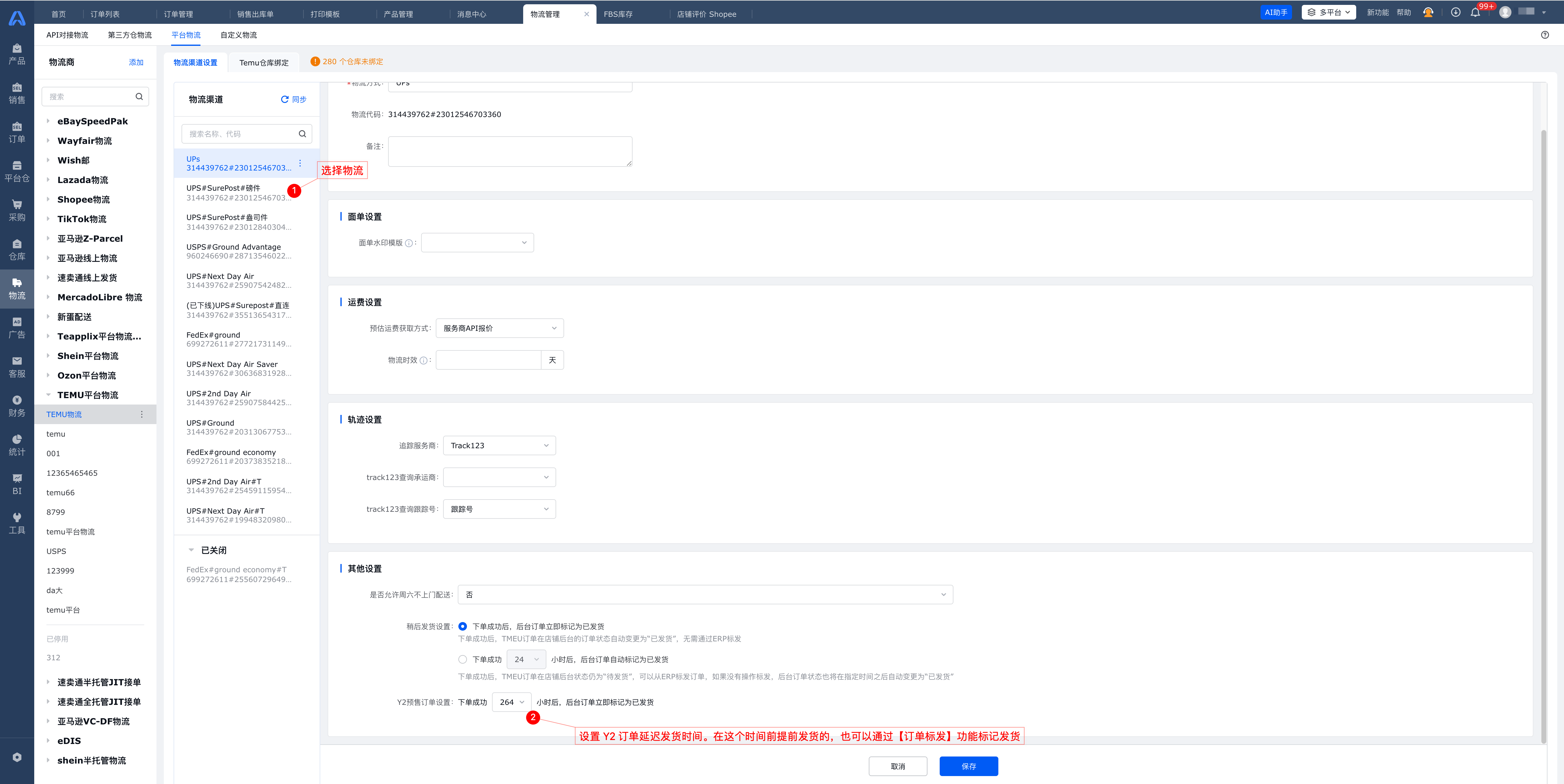Image resolution: width=1564 pixels, height=784 pixels.
Task: Open the 工具 sidebar module
Action: [17, 524]
